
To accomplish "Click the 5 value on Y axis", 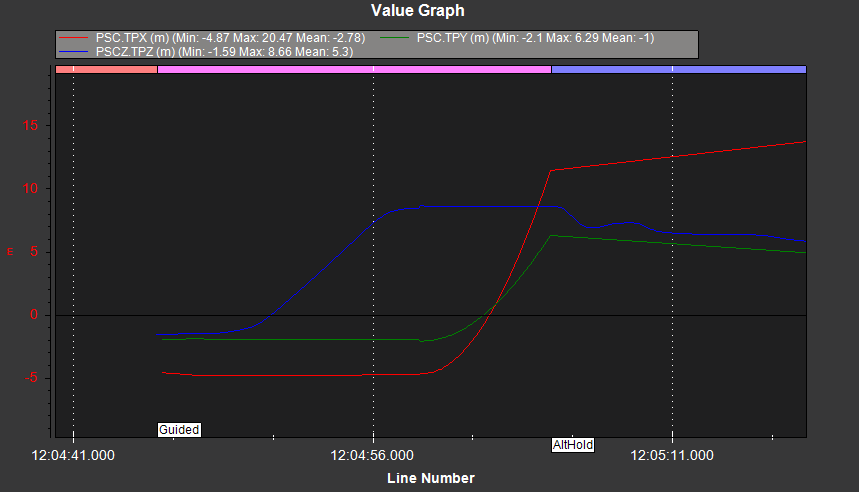I will [34, 251].
